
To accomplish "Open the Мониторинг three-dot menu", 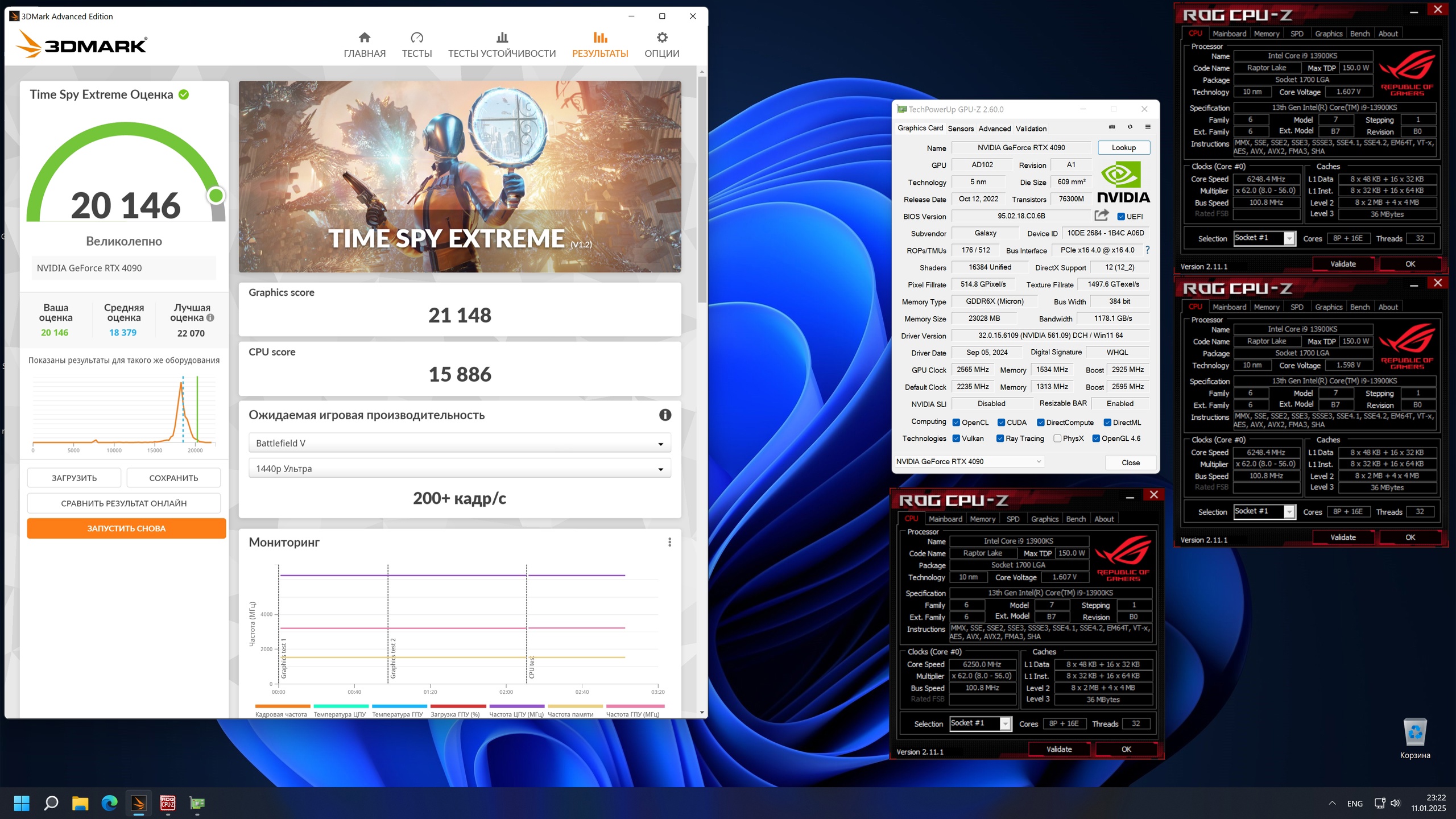I will pos(669,542).
